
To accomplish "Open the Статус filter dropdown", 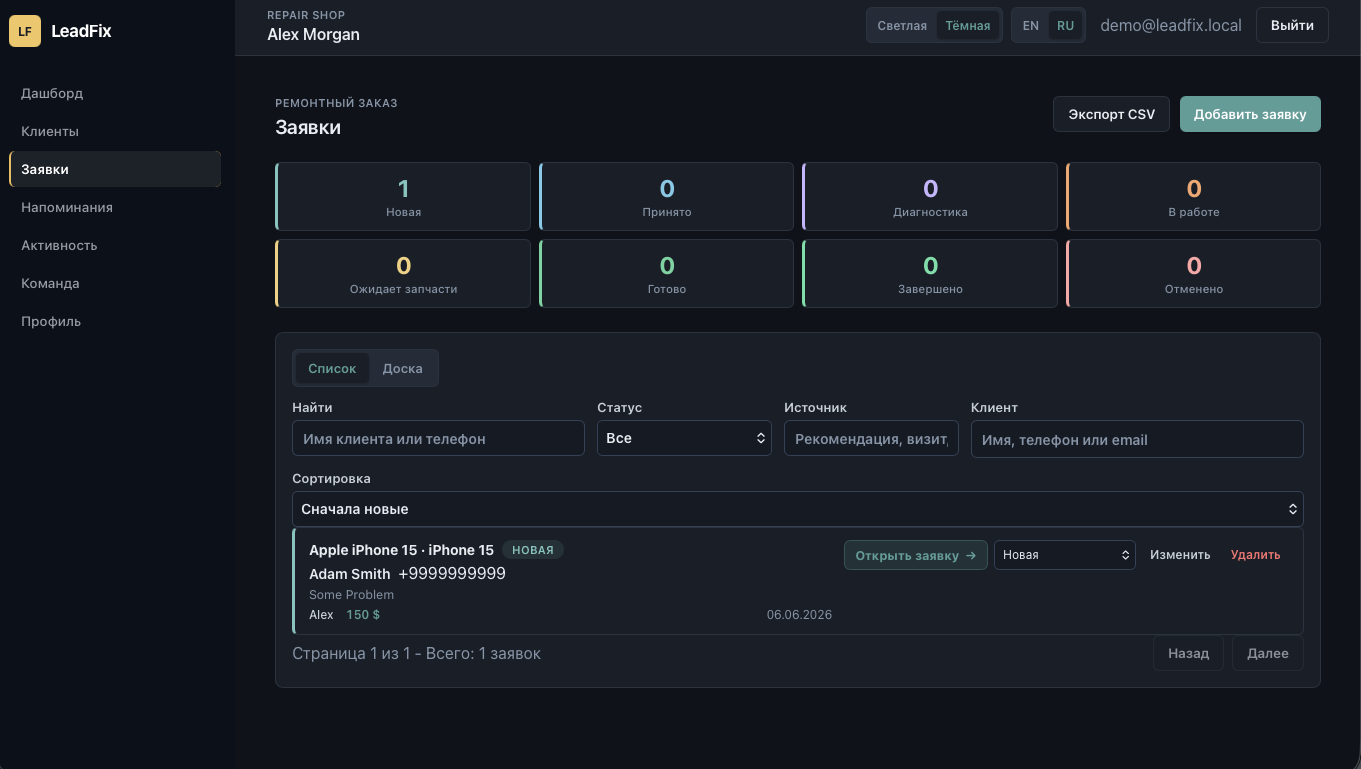I will [x=684, y=438].
